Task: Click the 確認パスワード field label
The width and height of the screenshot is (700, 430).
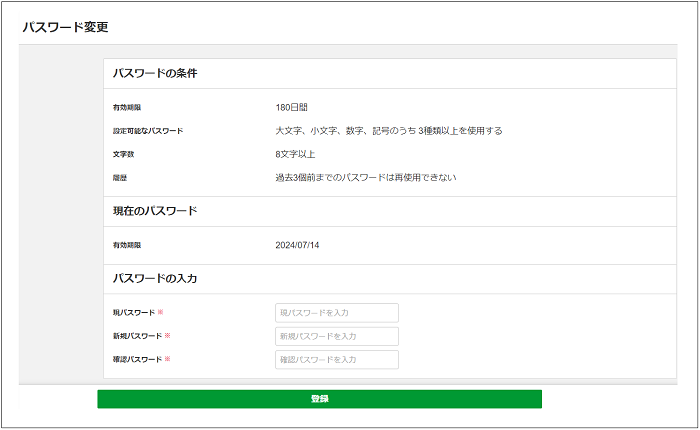Action: coord(138,359)
